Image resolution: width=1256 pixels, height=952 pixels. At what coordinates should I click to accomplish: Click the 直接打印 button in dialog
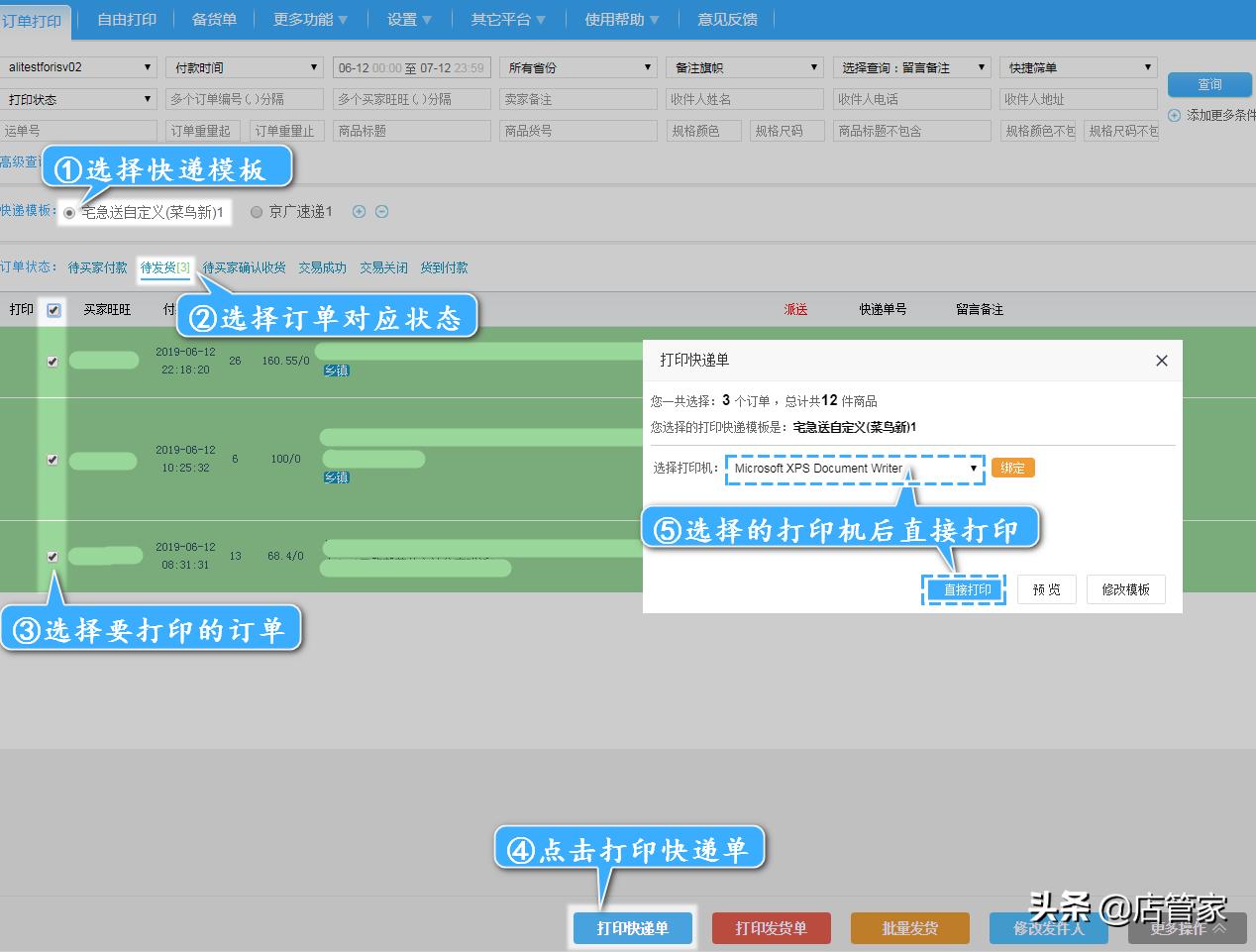click(x=963, y=588)
